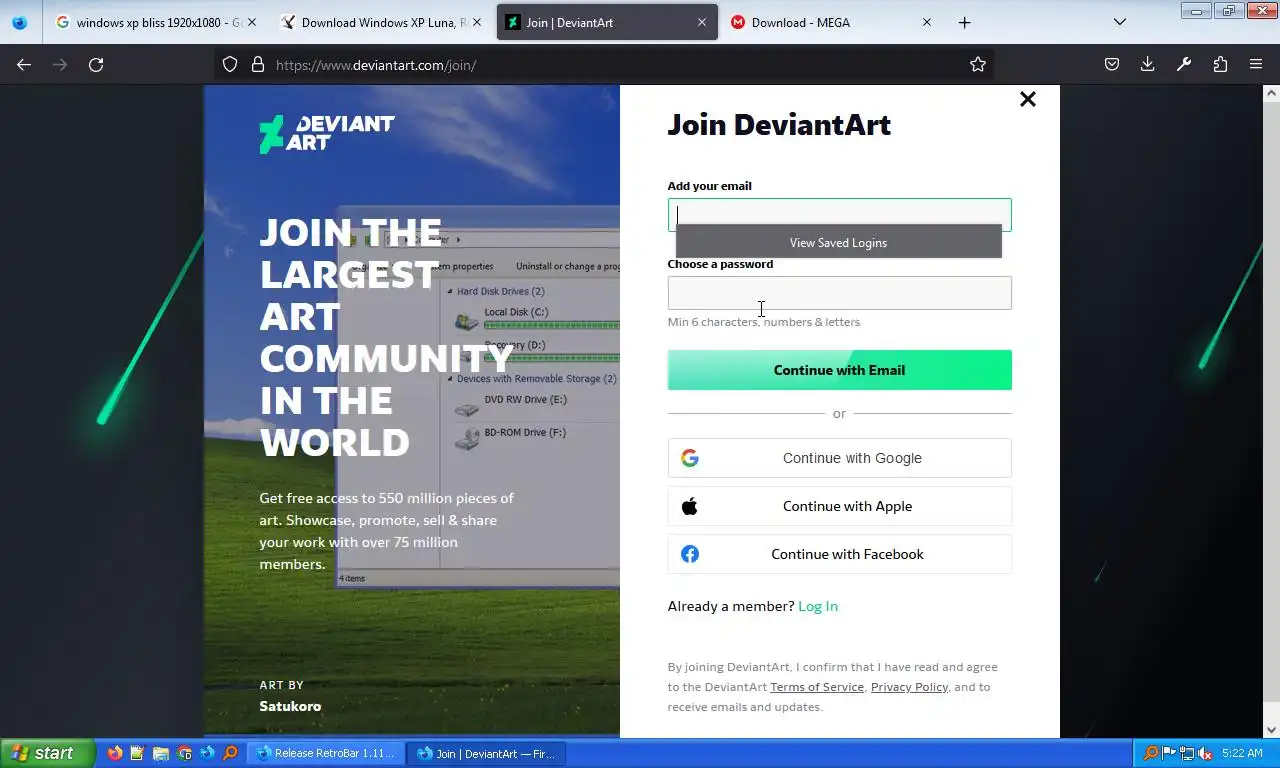
Task: Click the Google logo icon
Action: coord(690,458)
